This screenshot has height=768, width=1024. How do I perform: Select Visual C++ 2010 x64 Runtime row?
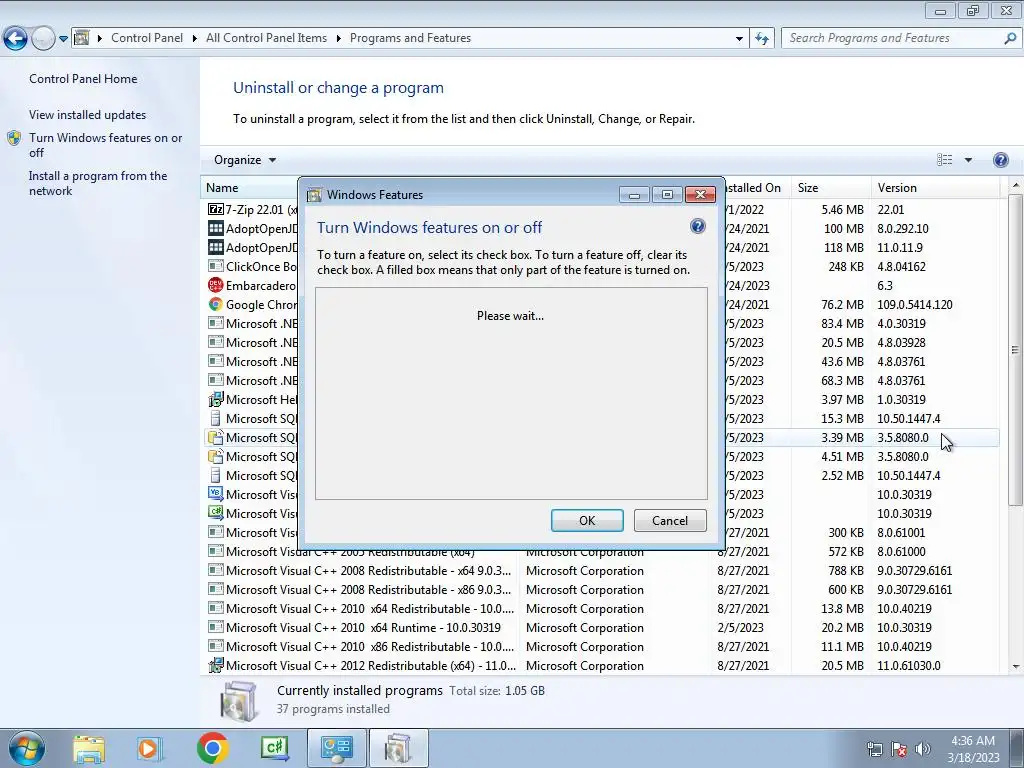[603, 628]
